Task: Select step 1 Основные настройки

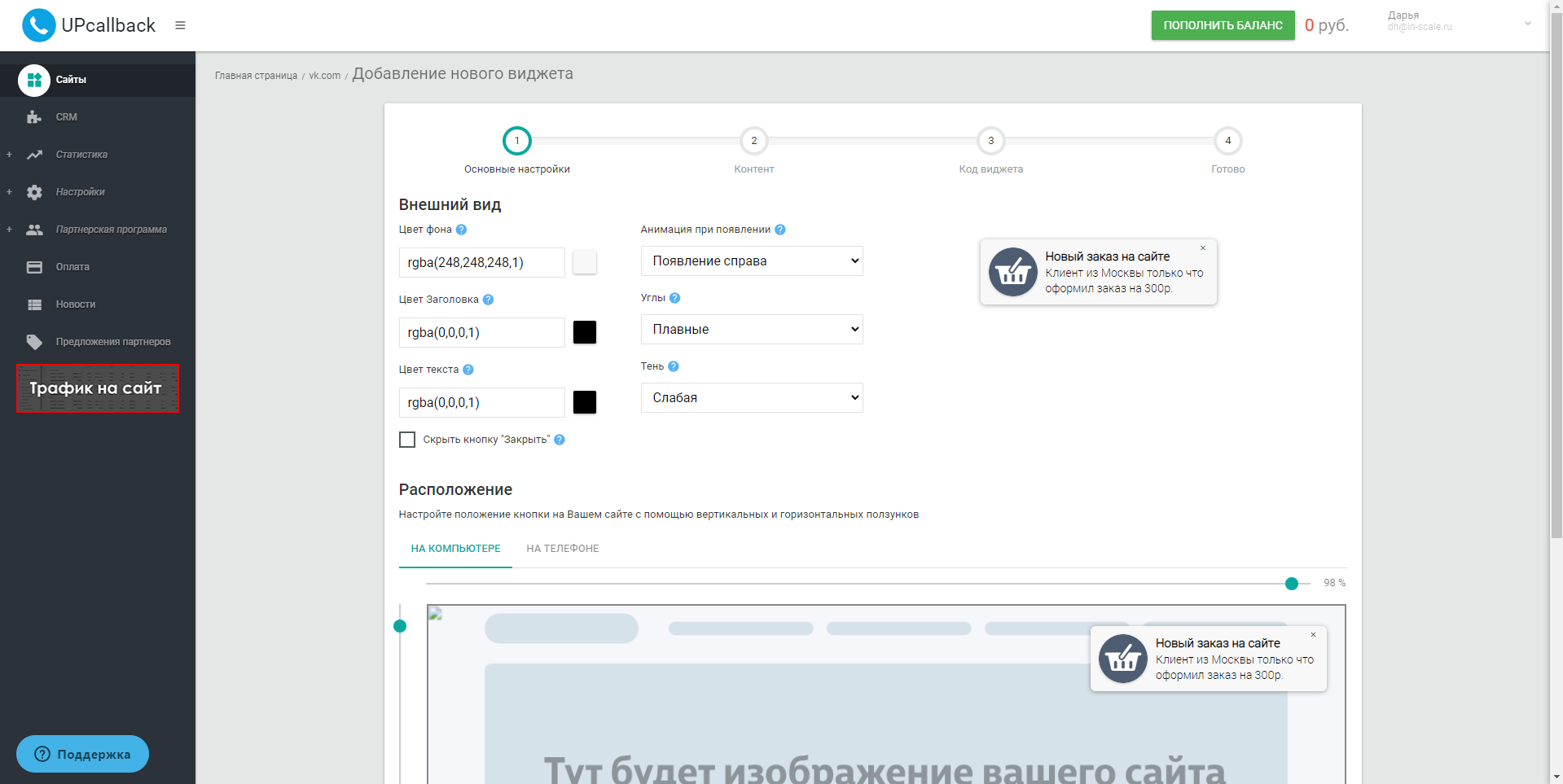Action: 516,141
